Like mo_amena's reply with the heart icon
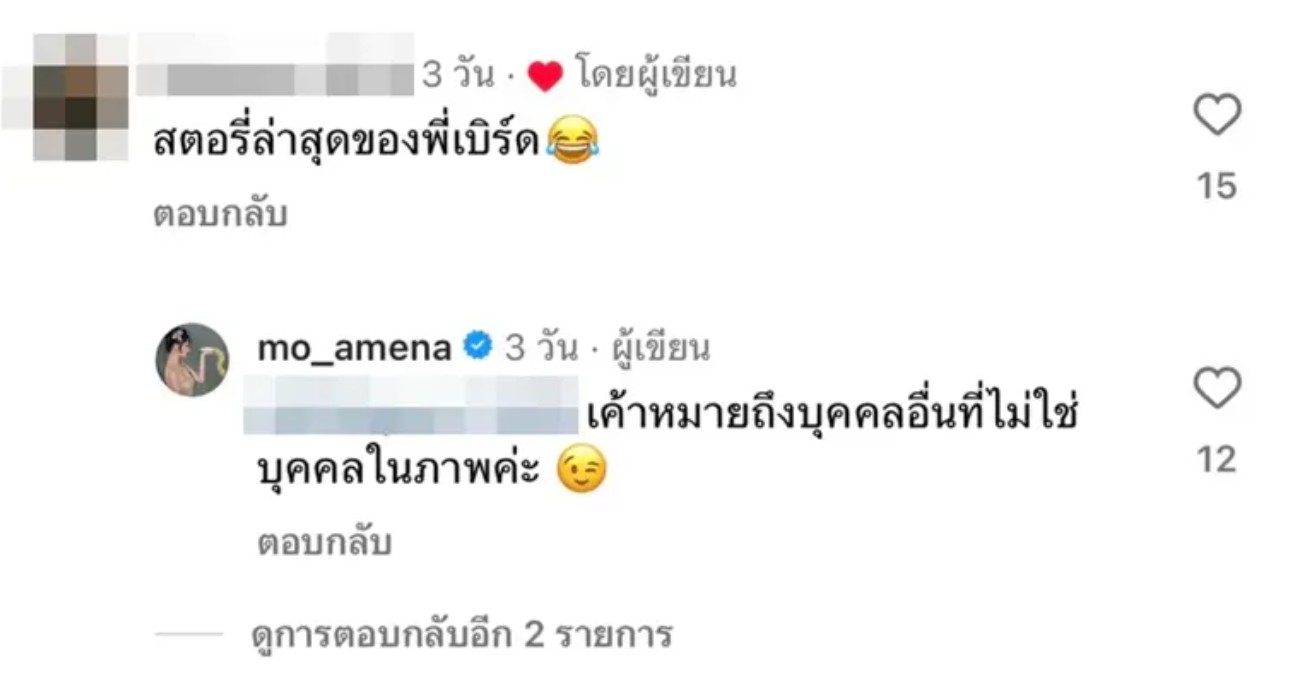Viewport: 1300px width, 695px height. [1217, 388]
